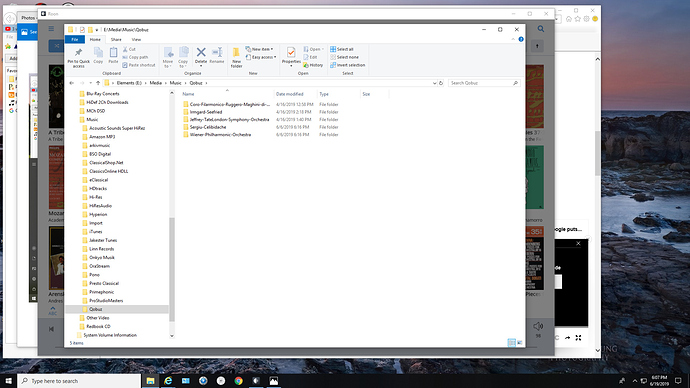690x388 pixels.
Task: Go back in Explorer navigation
Action: pos(72,83)
